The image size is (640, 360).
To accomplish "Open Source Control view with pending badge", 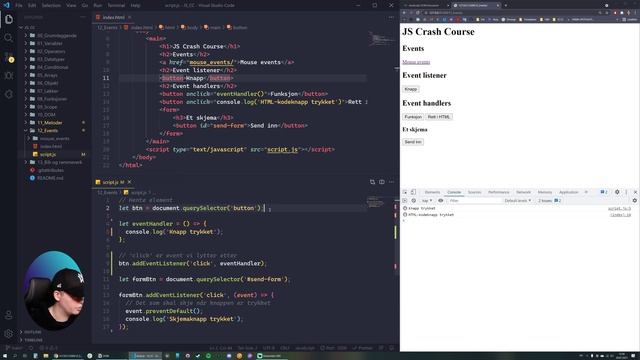I will click(9, 57).
